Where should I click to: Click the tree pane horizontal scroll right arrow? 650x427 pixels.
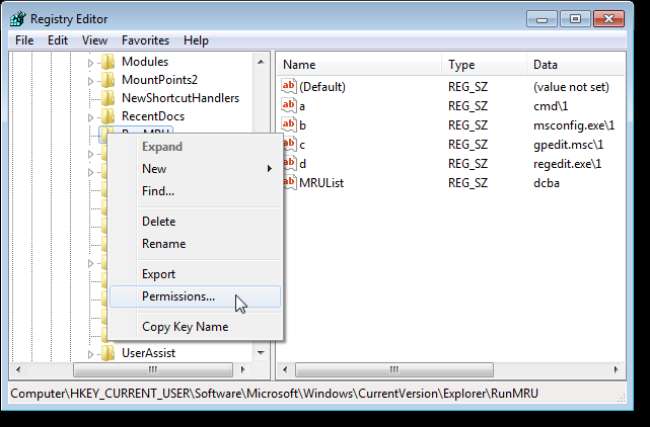243,369
